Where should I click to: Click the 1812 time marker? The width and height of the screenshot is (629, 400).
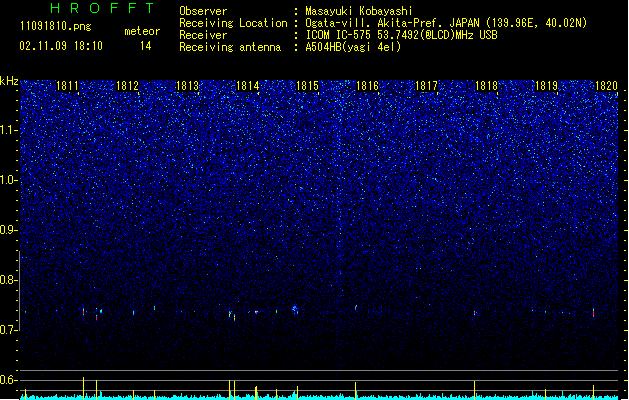click(127, 85)
